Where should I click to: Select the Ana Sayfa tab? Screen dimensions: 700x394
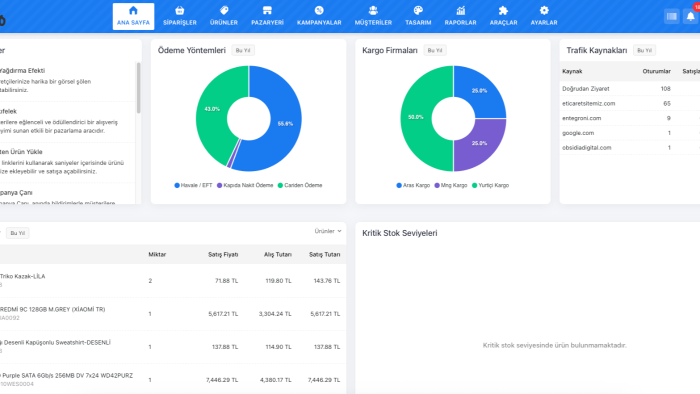click(133, 17)
